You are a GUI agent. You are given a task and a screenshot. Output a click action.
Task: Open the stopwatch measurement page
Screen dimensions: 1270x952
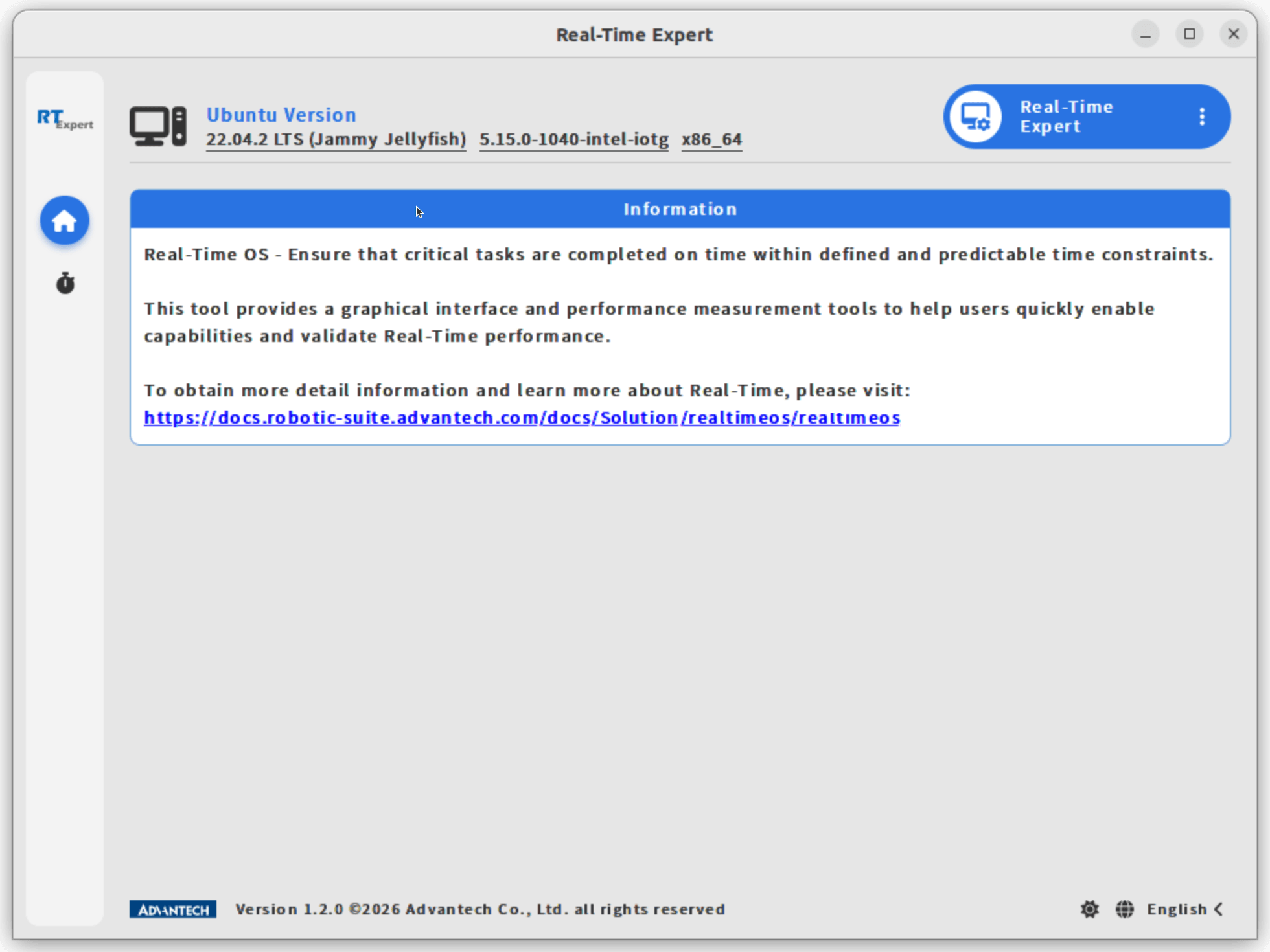[x=65, y=283]
